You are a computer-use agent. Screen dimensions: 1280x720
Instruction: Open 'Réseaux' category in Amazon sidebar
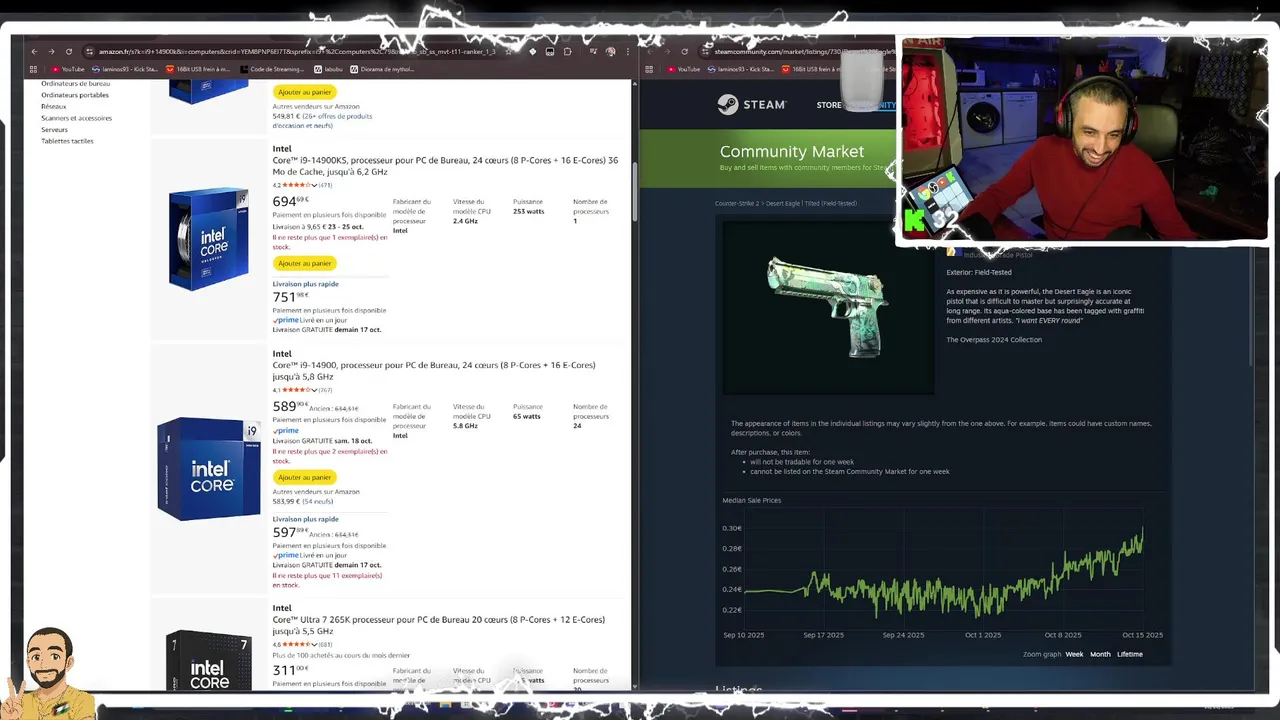54,106
